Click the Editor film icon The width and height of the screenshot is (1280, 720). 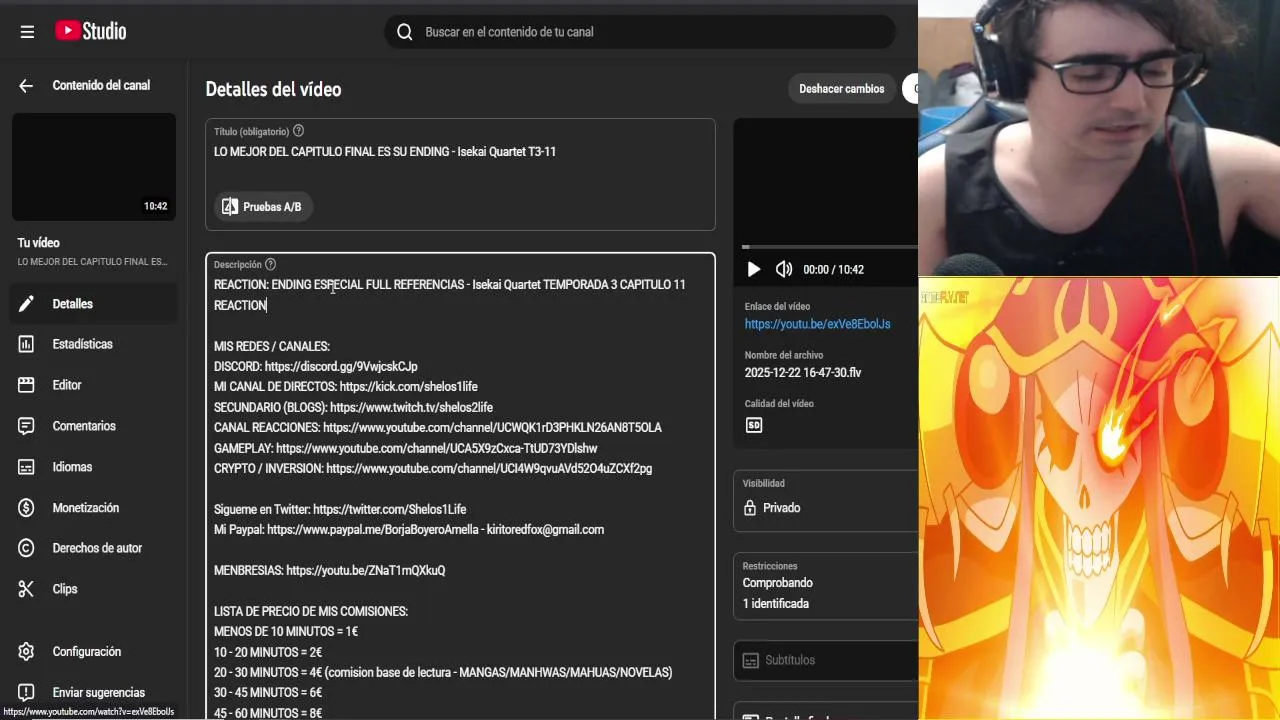click(x=27, y=385)
